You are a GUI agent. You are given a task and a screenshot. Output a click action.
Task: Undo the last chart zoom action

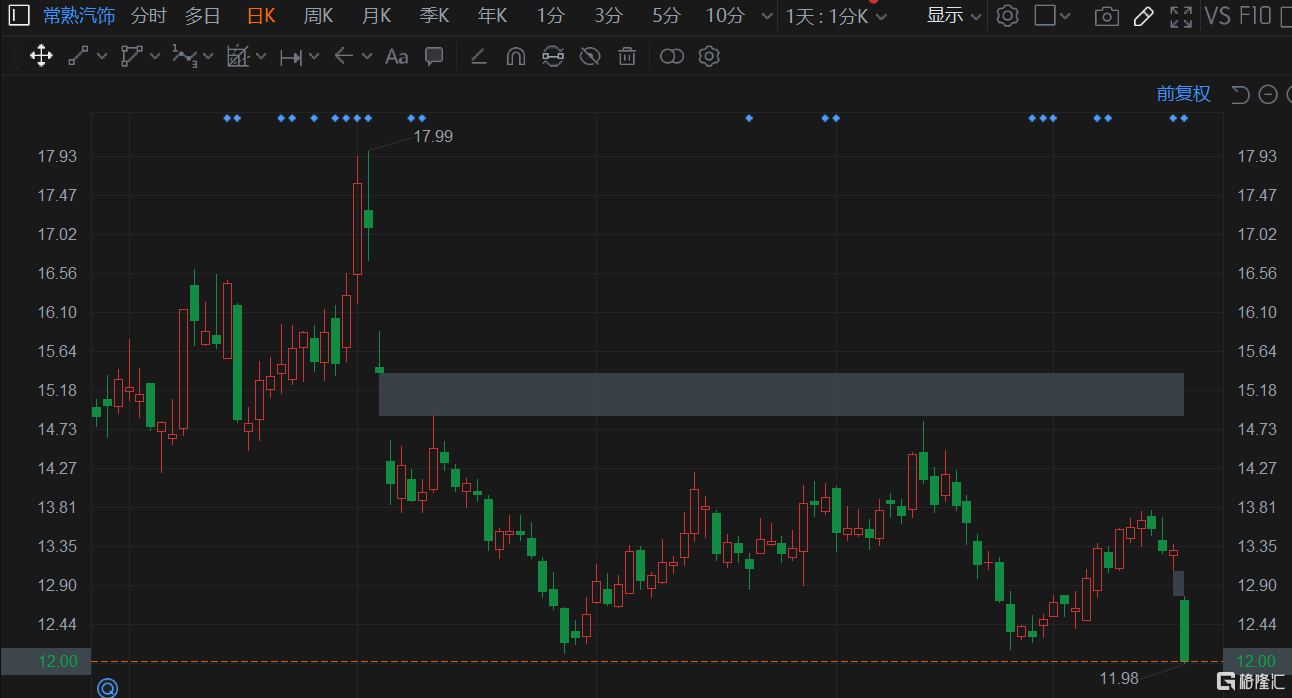point(1240,94)
